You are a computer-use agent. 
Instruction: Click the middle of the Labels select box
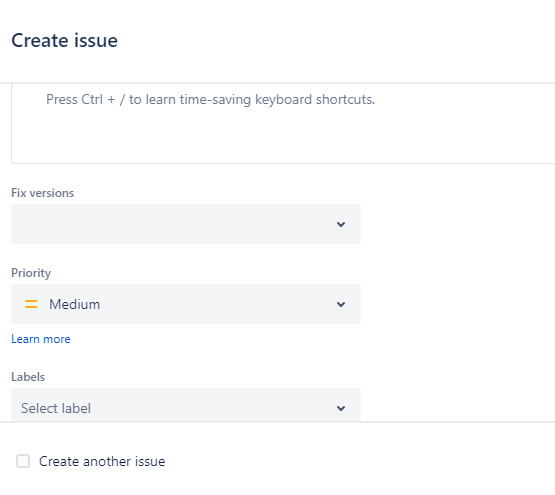coord(186,405)
